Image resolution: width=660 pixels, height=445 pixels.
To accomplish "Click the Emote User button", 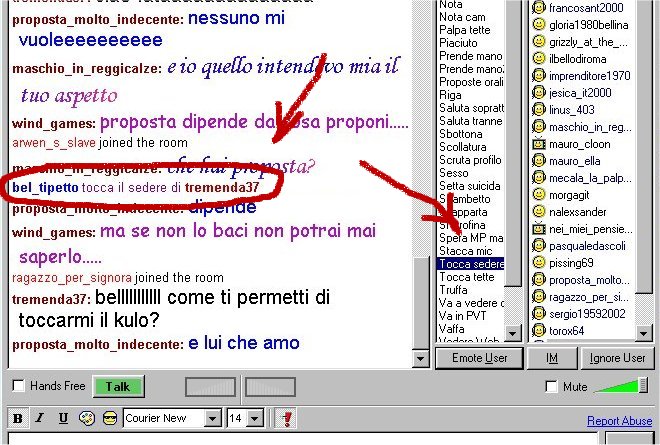I will tap(479, 358).
